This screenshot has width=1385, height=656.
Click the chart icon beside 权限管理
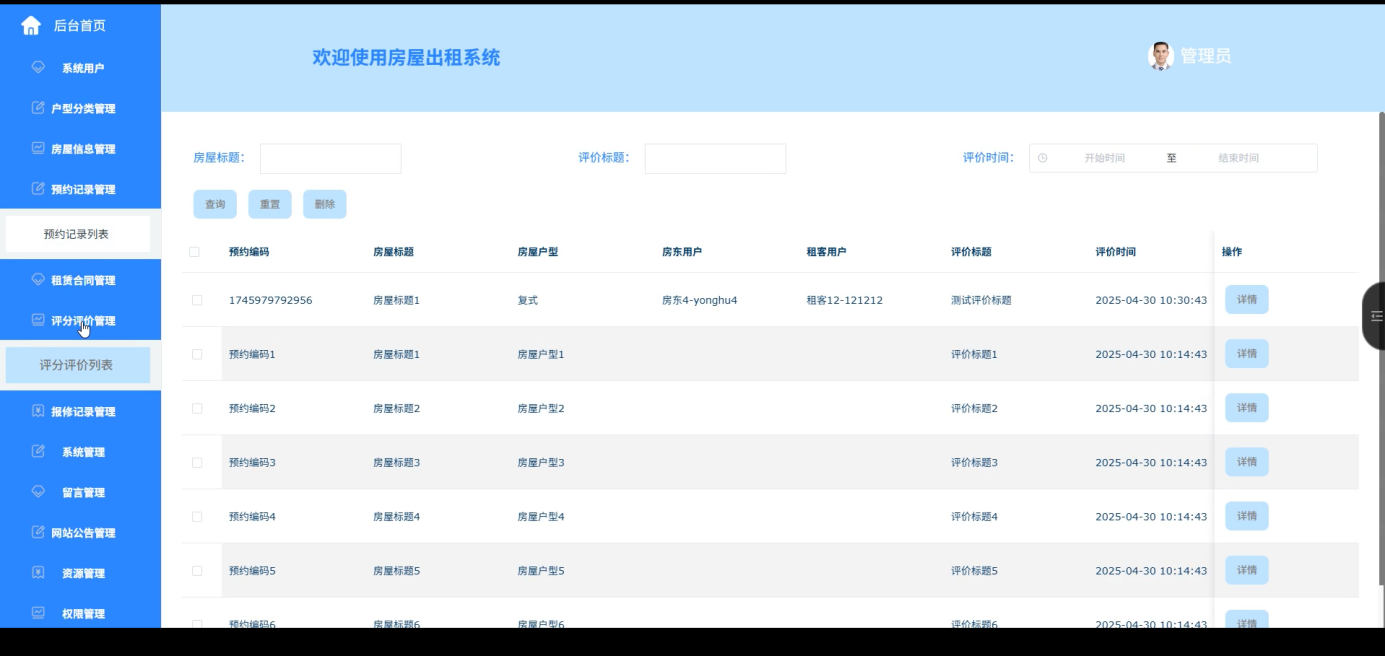38,613
